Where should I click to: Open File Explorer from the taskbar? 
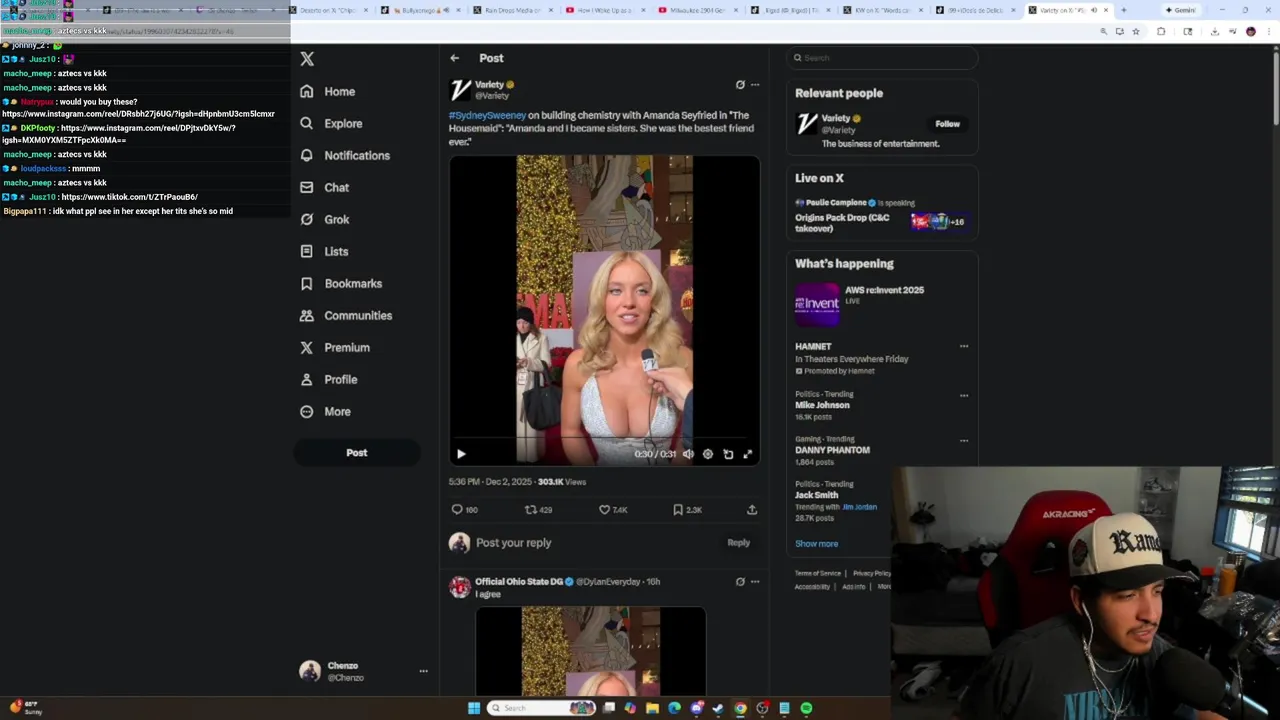click(x=652, y=708)
